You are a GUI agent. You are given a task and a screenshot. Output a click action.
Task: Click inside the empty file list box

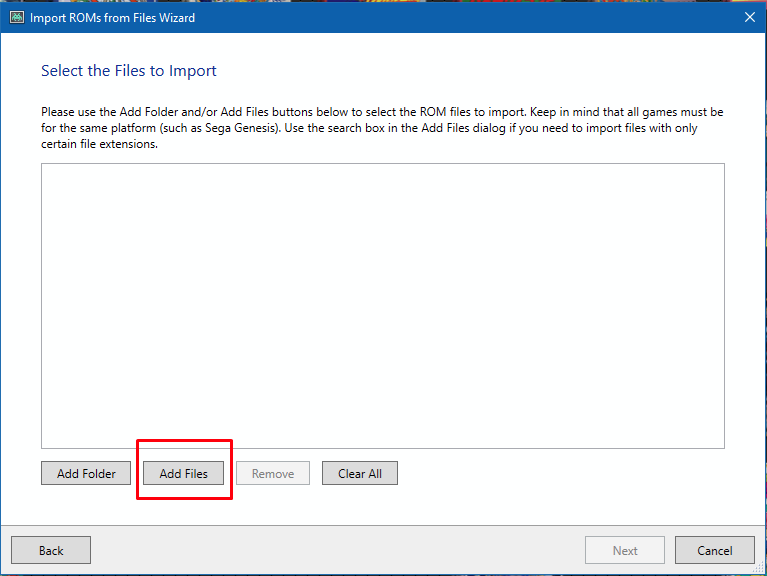tap(383, 306)
